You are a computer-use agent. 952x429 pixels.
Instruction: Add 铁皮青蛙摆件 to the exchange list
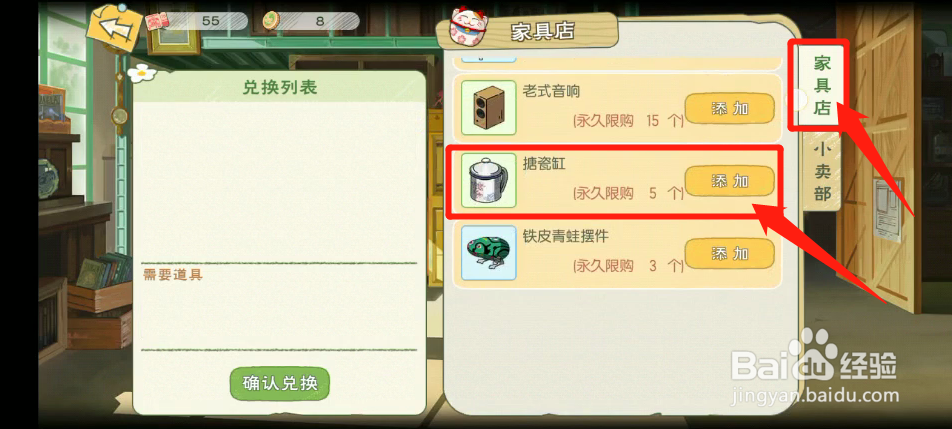click(x=730, y=254)
